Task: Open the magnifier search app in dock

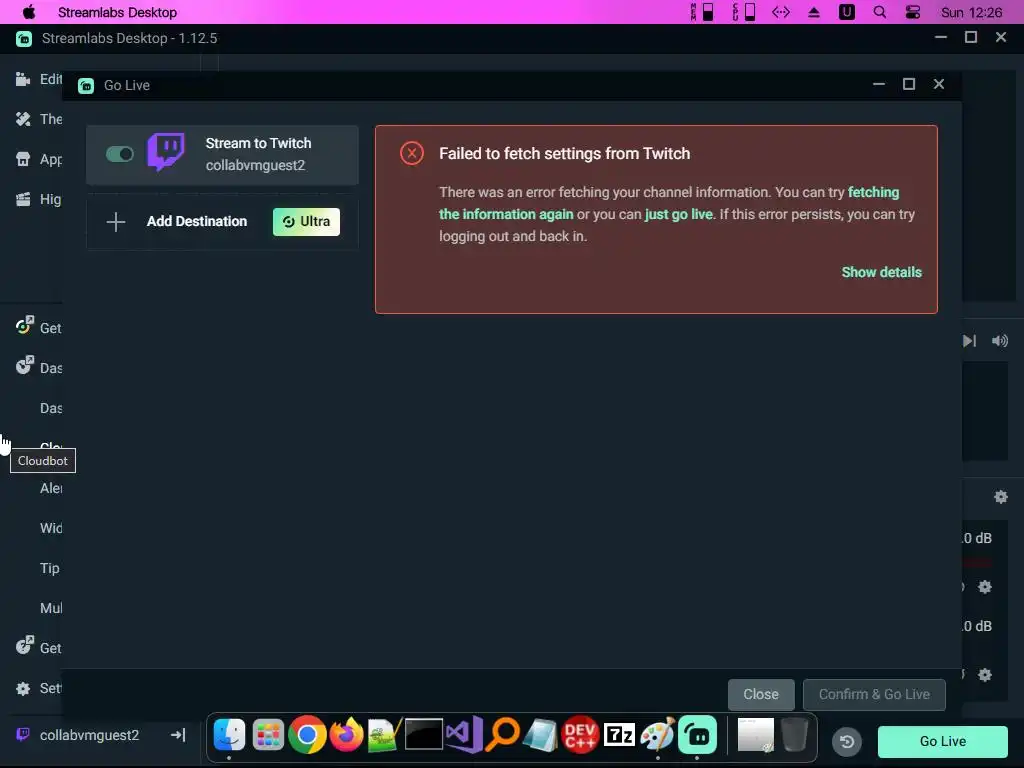Action: [503, 735]
